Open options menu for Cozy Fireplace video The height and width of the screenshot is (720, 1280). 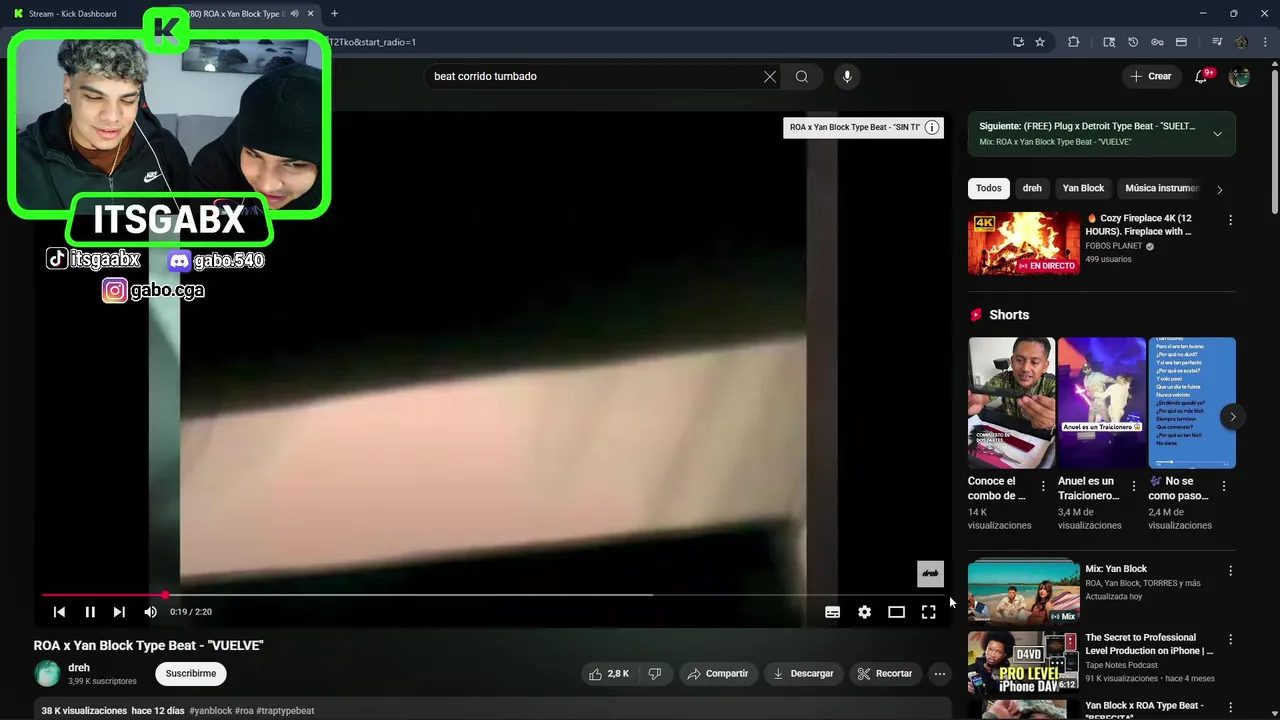(1230, 220)
